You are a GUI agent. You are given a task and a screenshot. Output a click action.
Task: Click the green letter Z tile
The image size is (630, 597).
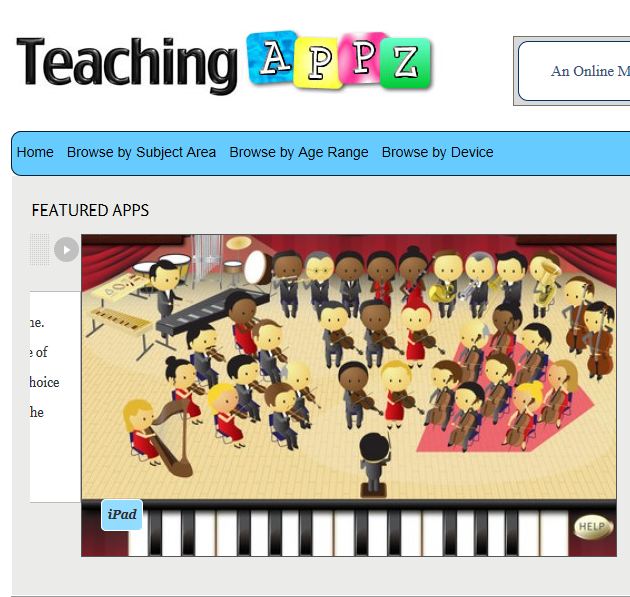[406, 63]
